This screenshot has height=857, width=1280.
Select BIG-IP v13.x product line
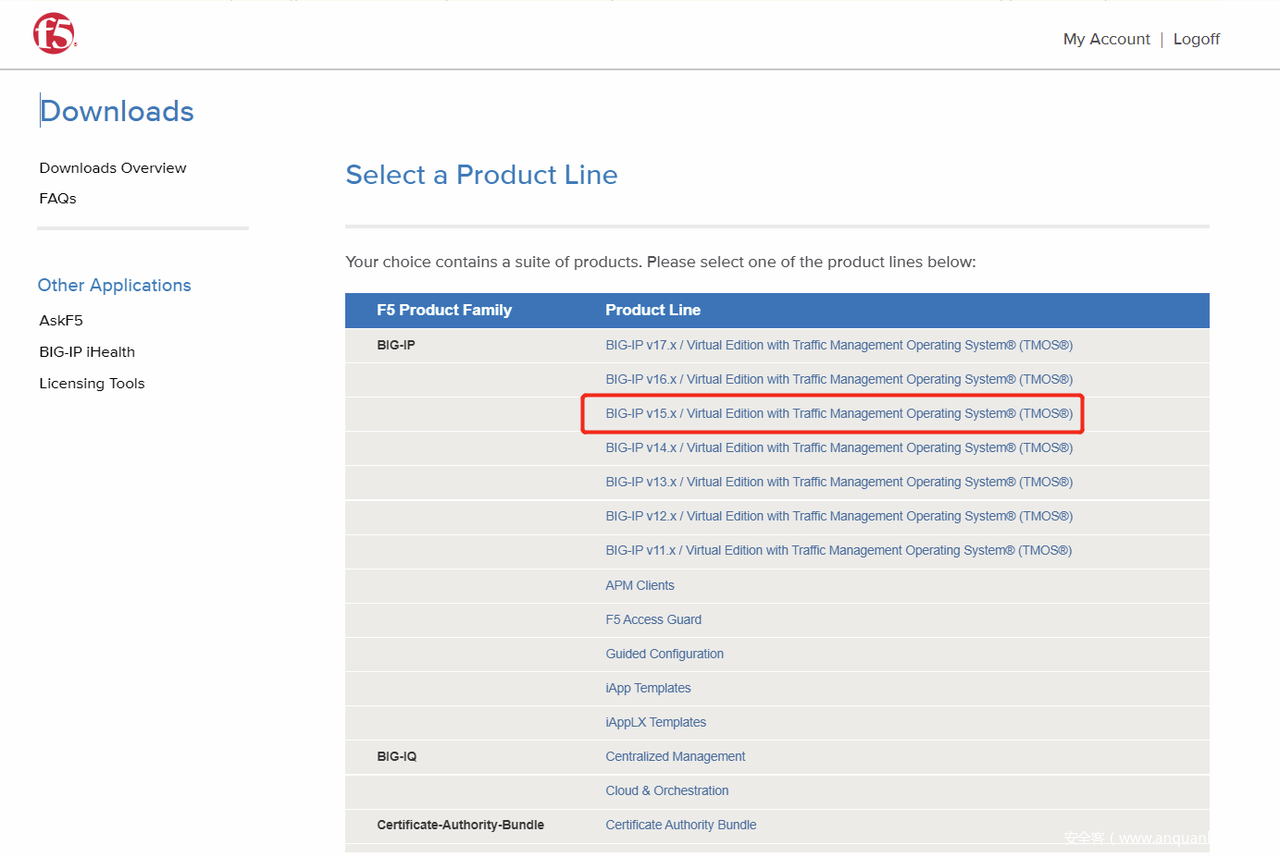click(x=838, y=482)
